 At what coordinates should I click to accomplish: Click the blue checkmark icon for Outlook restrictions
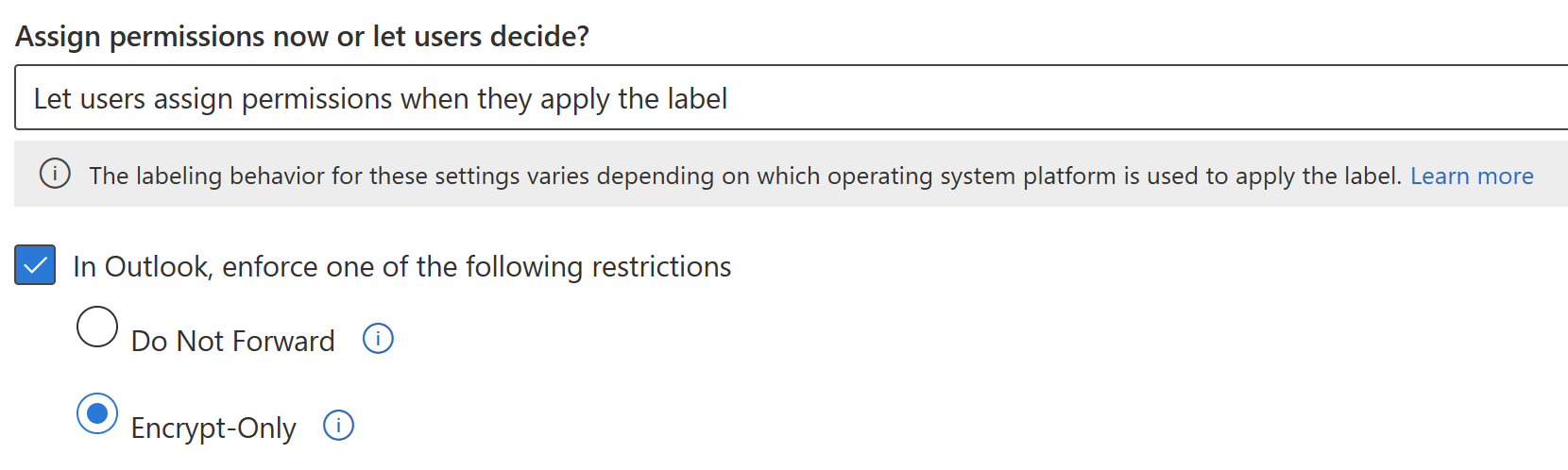[x=35, y=265]
